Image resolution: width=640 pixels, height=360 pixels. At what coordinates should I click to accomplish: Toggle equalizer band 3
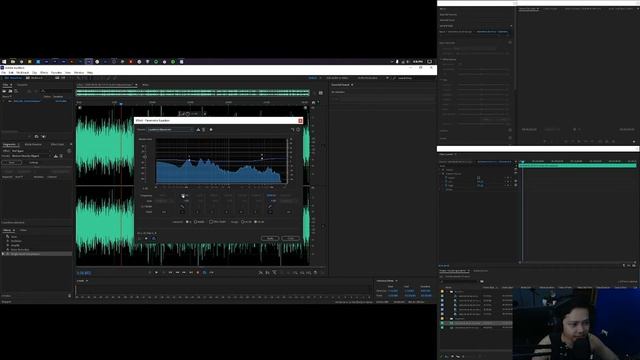(x=227, y=212)
